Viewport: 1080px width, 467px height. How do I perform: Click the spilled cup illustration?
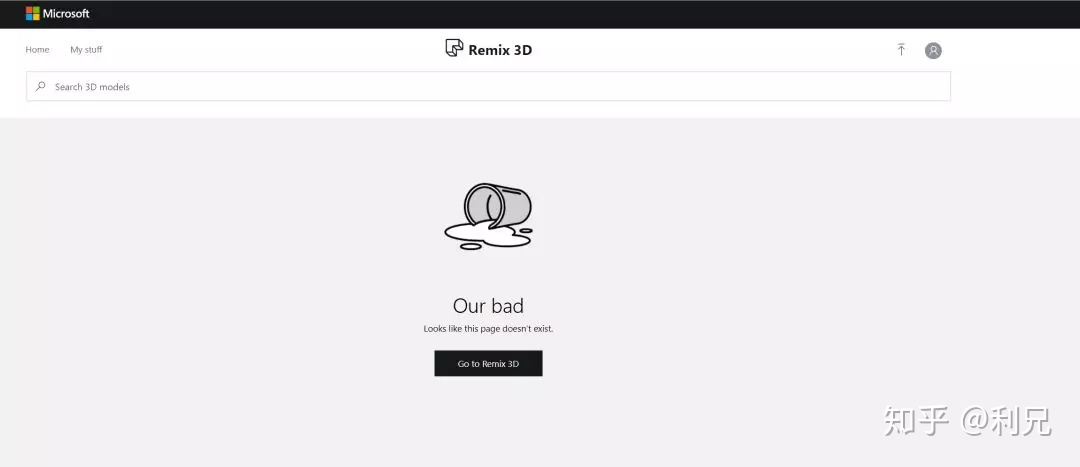tap(488, 216)
